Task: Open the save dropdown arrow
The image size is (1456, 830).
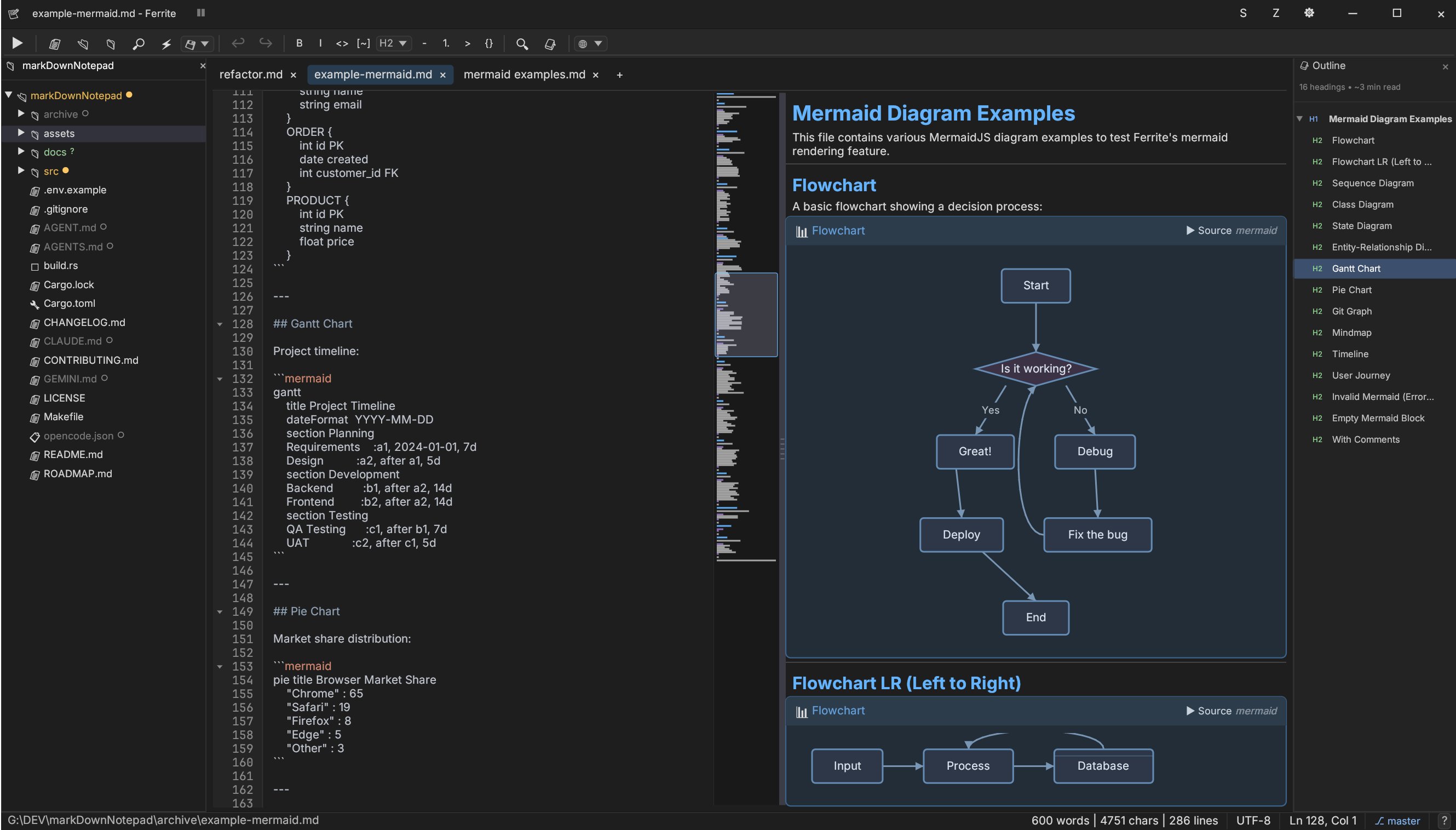Action: [205, 43]
